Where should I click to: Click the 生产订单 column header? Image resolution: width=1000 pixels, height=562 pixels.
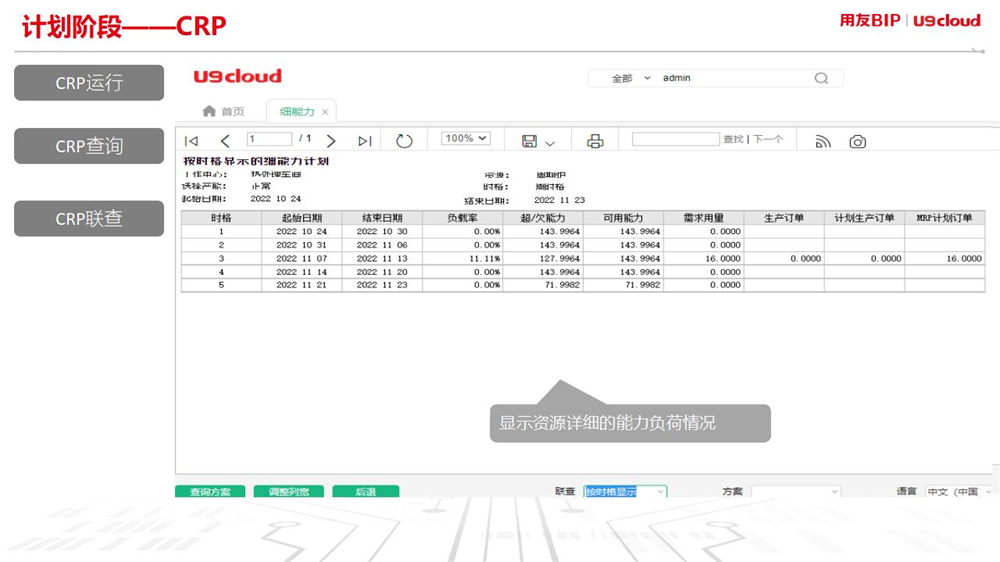click(x=784, y=218)
